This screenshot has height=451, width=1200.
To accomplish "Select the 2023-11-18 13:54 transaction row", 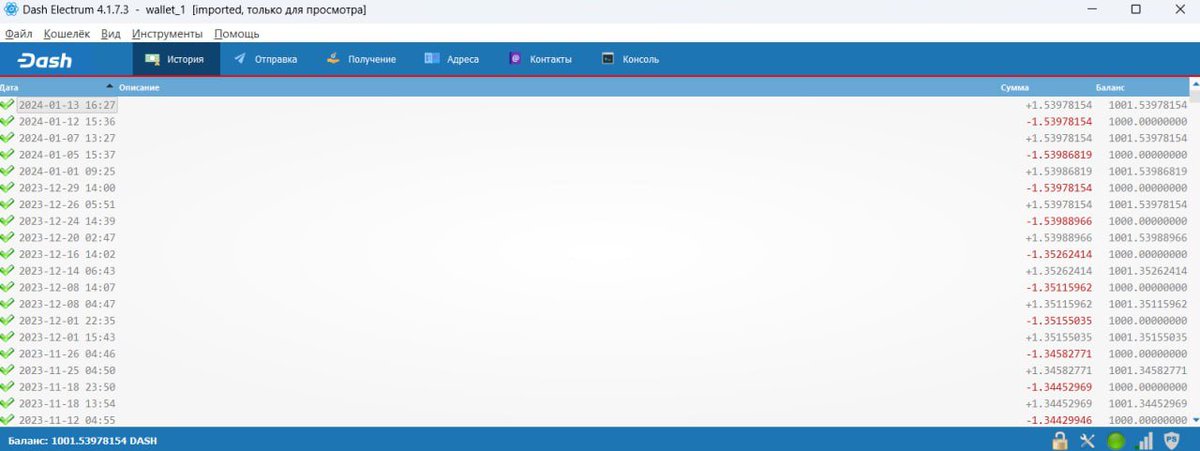I will point(594,403).
